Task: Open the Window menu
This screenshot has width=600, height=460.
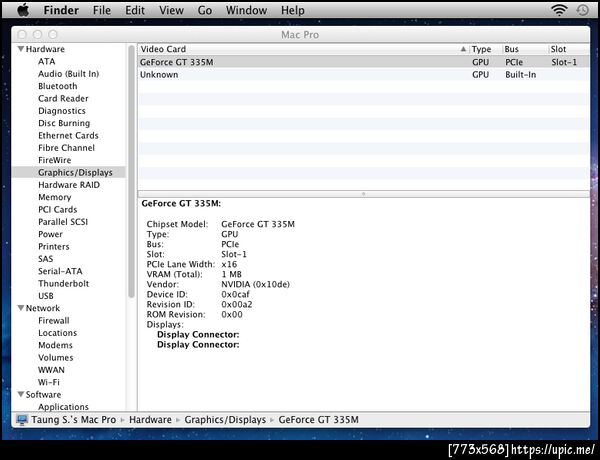Action: 246,10
